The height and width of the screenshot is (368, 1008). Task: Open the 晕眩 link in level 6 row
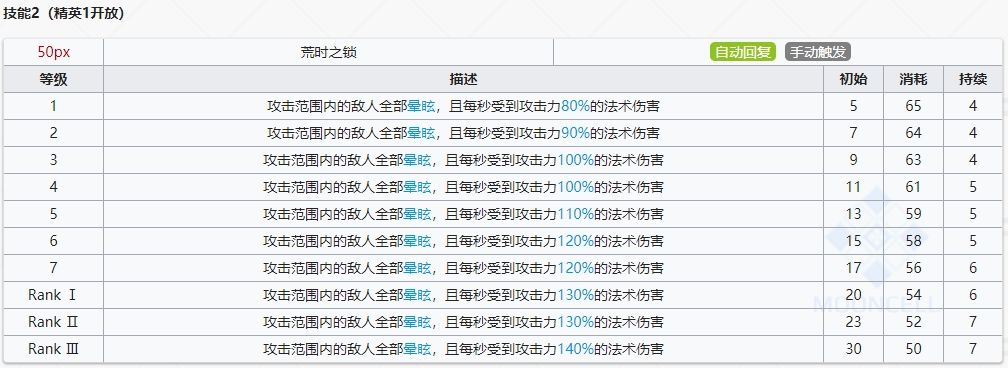(x=417, y=241)
